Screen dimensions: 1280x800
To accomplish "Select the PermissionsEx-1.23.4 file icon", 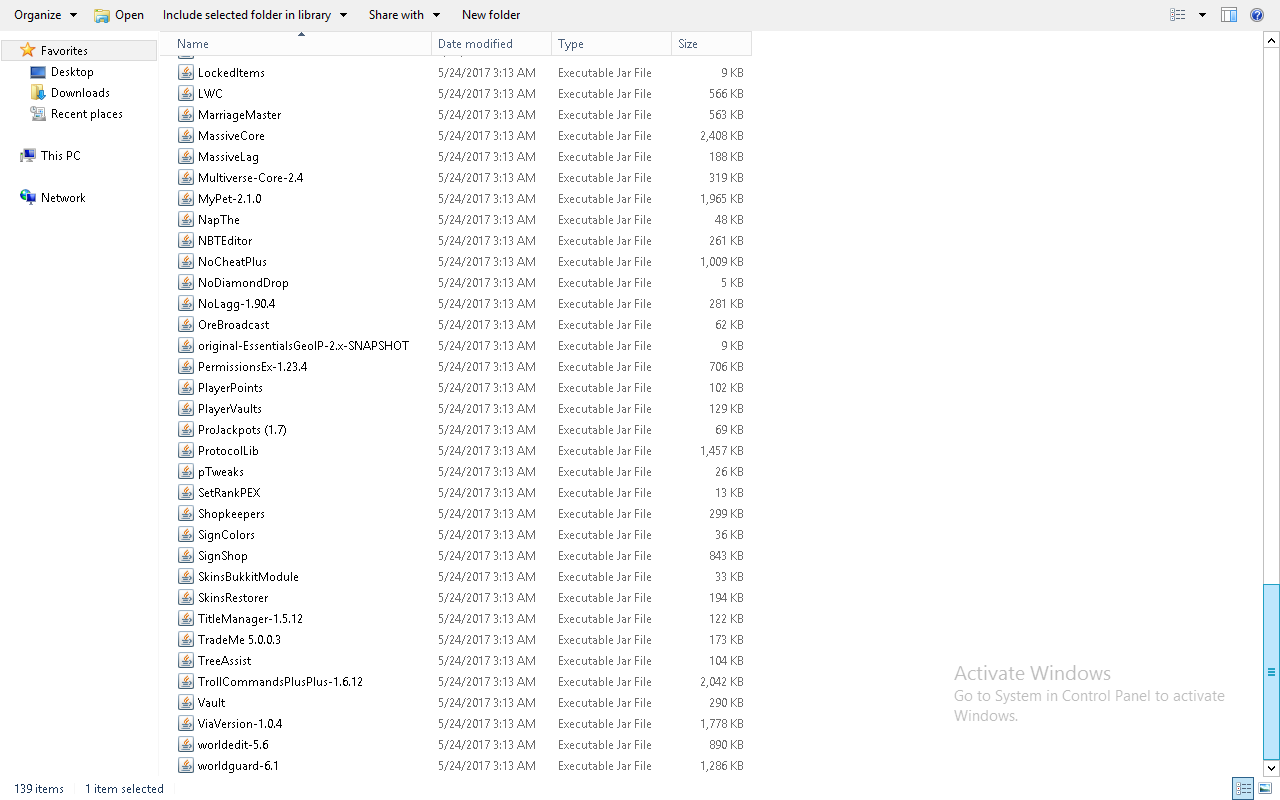I will [x=186, y=367].
